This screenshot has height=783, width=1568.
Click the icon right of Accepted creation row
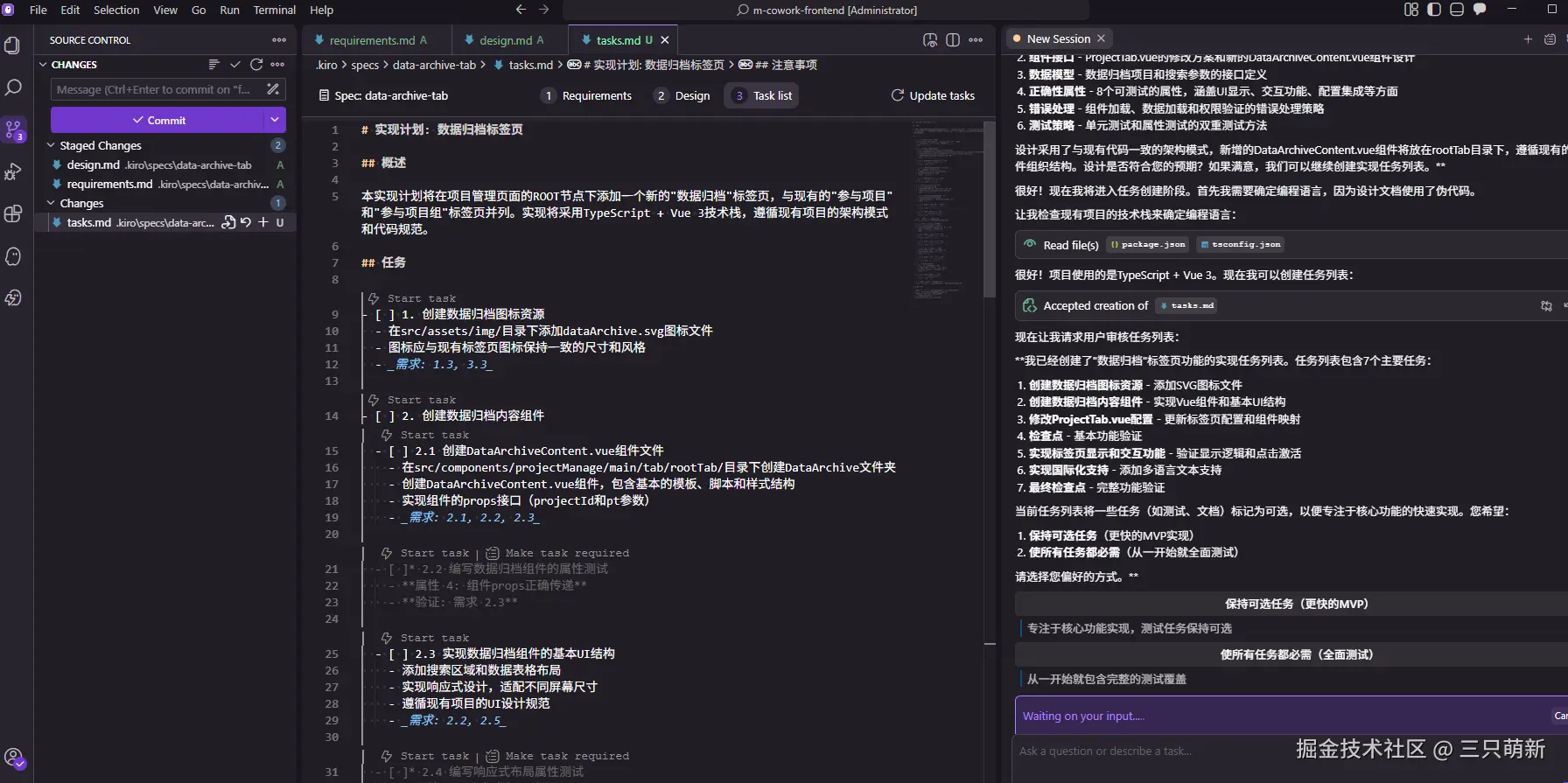pos(1546,305)
